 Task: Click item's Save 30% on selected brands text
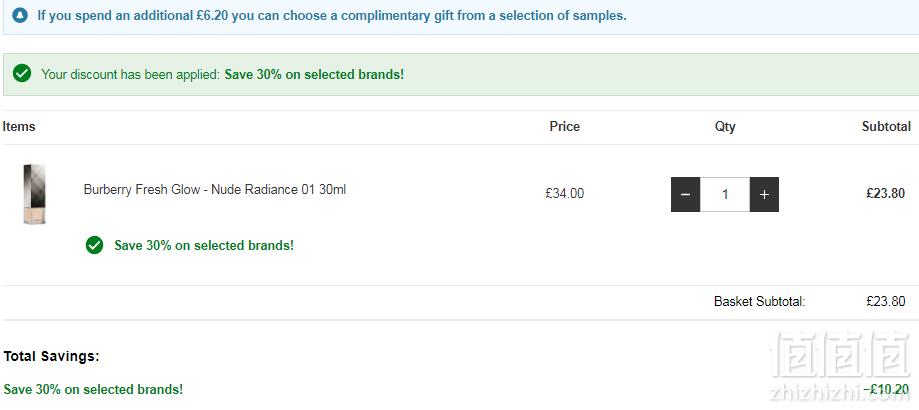coord(204,245)
